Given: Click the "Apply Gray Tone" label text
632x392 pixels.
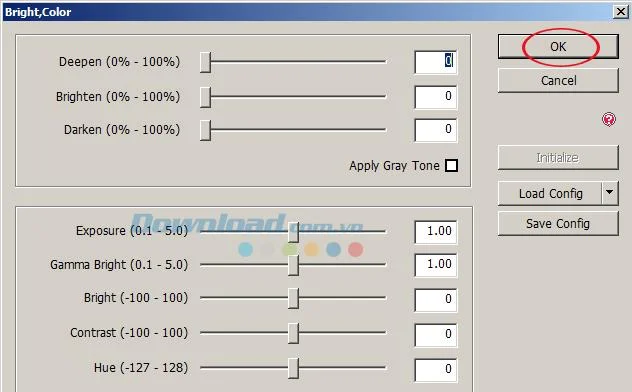Looking at the screenshot, I should (394, 166).
